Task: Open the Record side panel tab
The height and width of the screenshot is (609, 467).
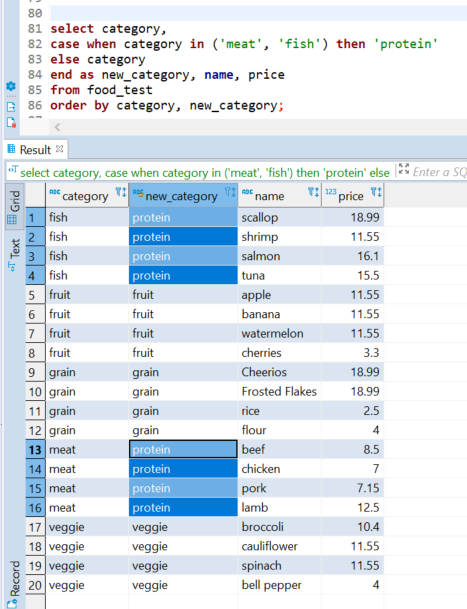Action: (x=14, y=583)
